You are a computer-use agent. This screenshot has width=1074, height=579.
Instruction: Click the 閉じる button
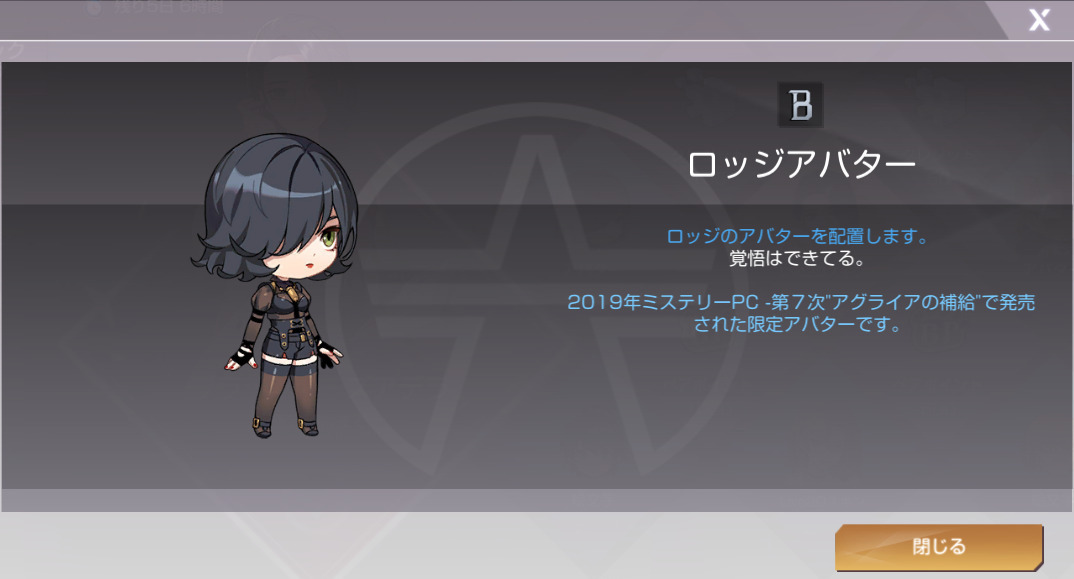tap(939, 547)
